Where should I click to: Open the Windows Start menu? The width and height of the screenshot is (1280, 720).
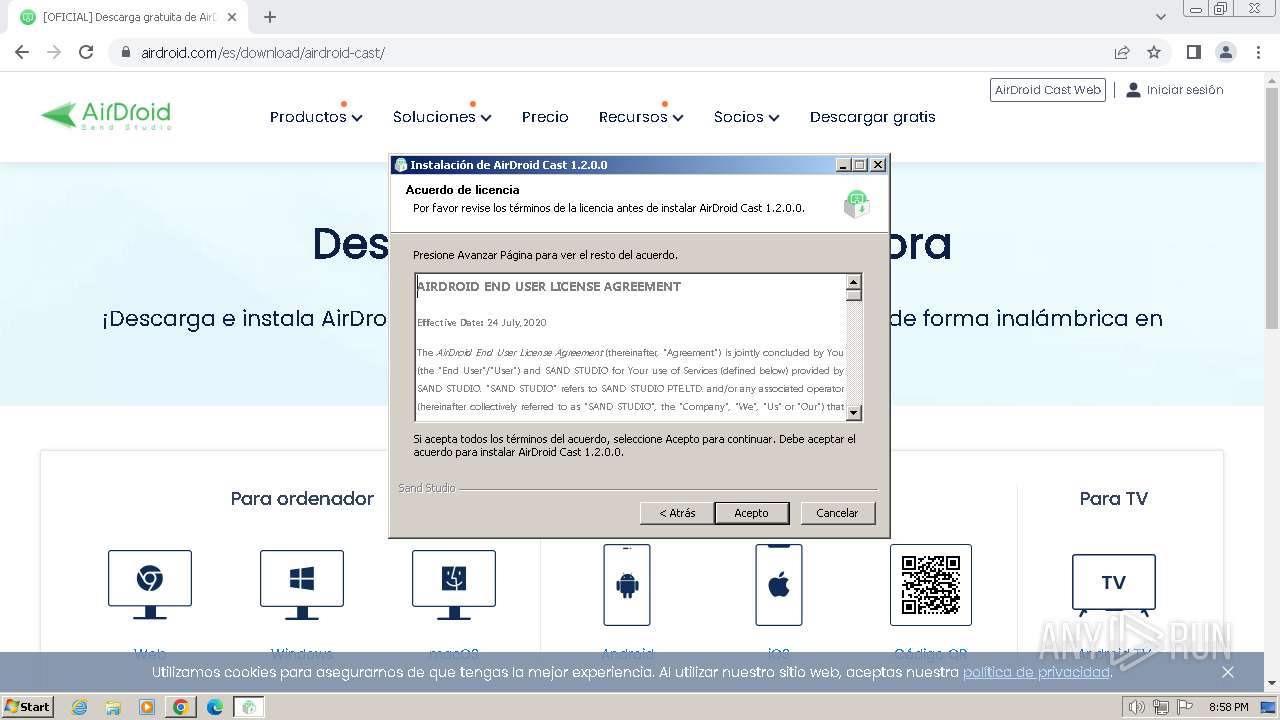point(27,707)
